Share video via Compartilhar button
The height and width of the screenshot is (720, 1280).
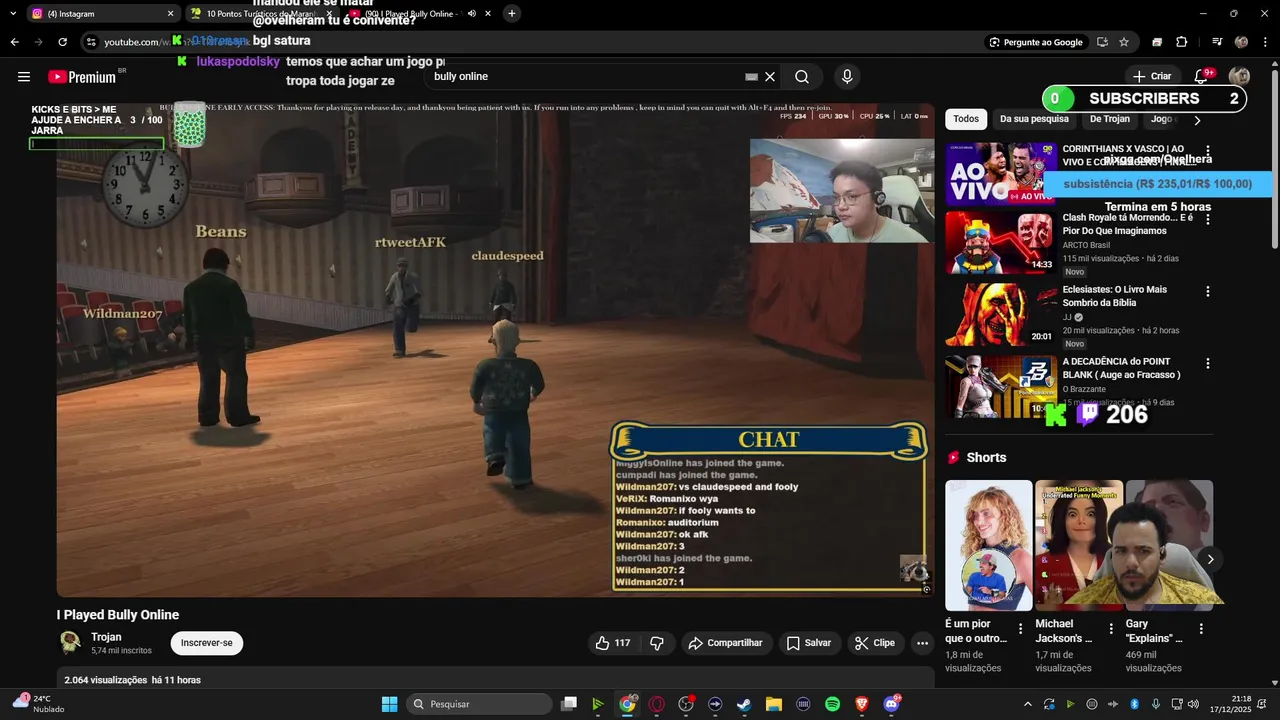[x=725, y=643]
